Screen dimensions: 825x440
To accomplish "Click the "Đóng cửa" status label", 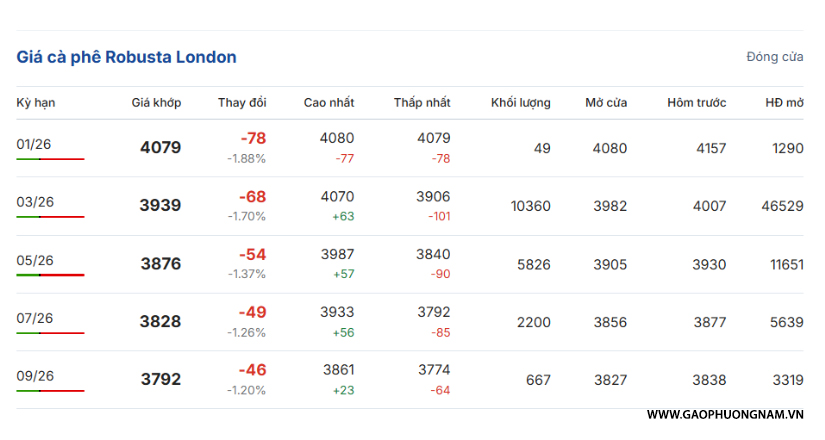I will tap(774, 57).
